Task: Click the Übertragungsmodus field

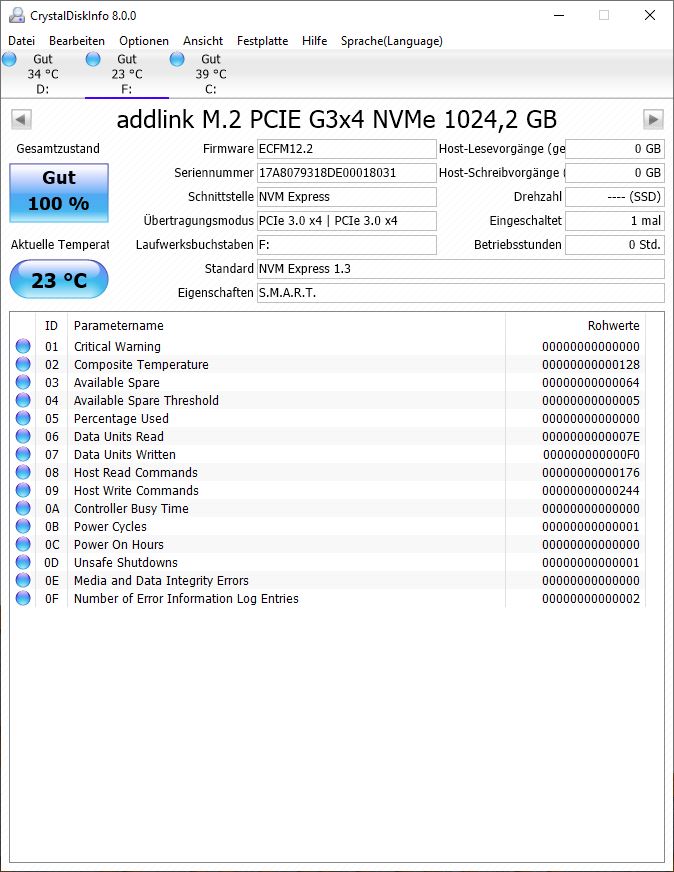Action: (346, 221)
